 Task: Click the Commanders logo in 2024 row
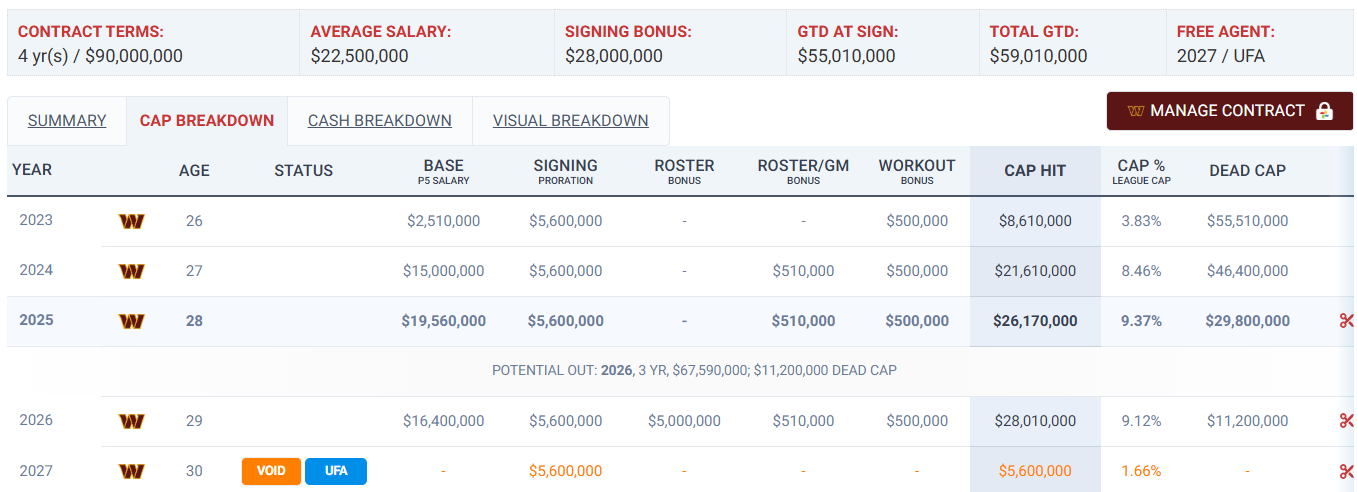131,271
